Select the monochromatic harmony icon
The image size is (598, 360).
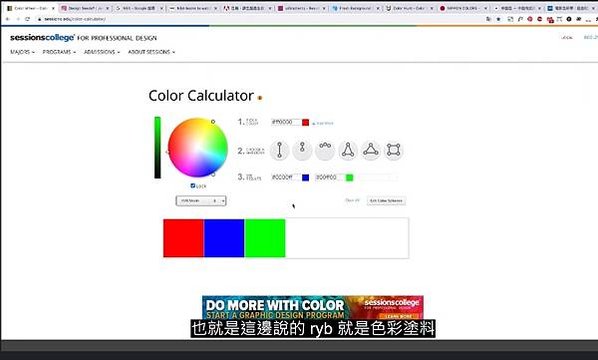(302, 150)
